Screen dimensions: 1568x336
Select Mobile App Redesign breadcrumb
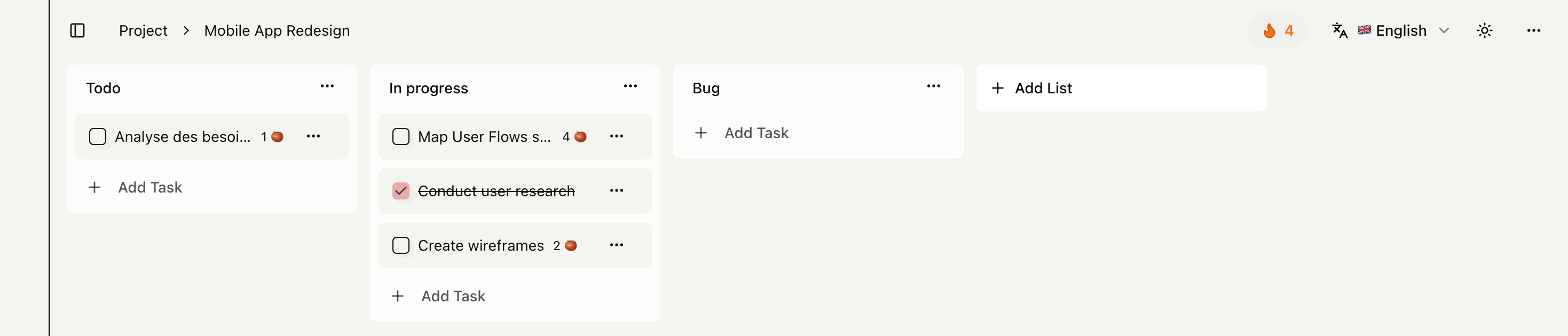[x=277, y=30]
